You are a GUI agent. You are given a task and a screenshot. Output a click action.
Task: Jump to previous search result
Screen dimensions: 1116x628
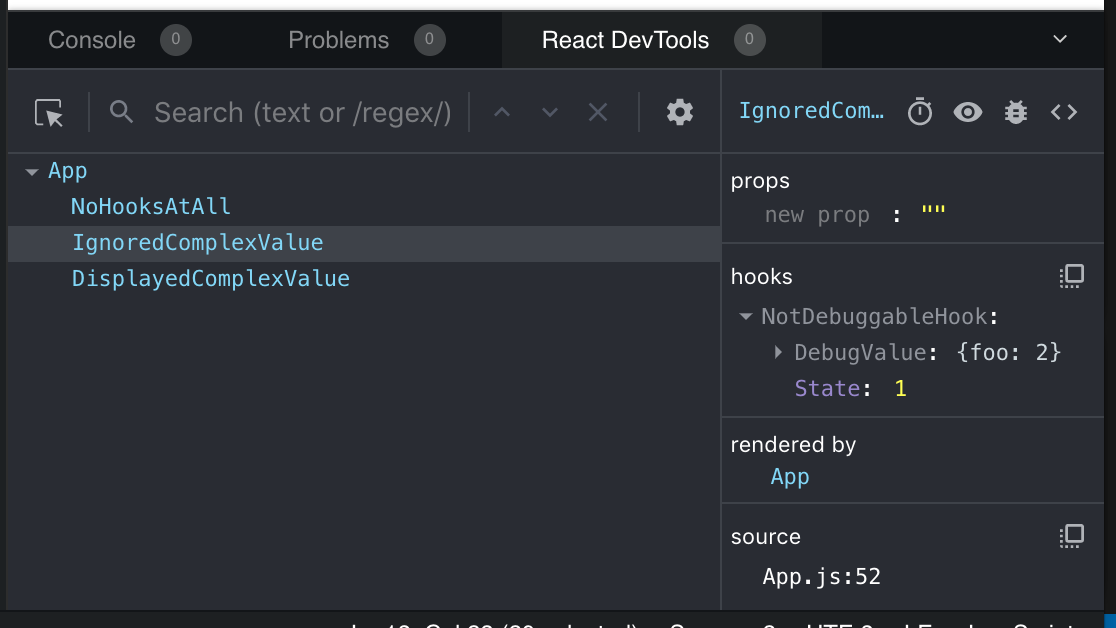pos(502,112)
